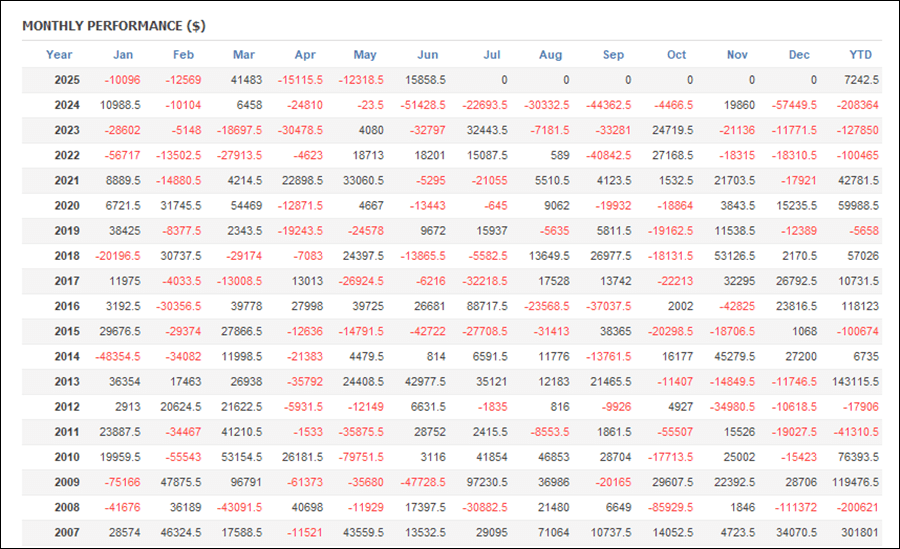Click the Sep column header
900x549 pixels.
(x=613, y=55)
